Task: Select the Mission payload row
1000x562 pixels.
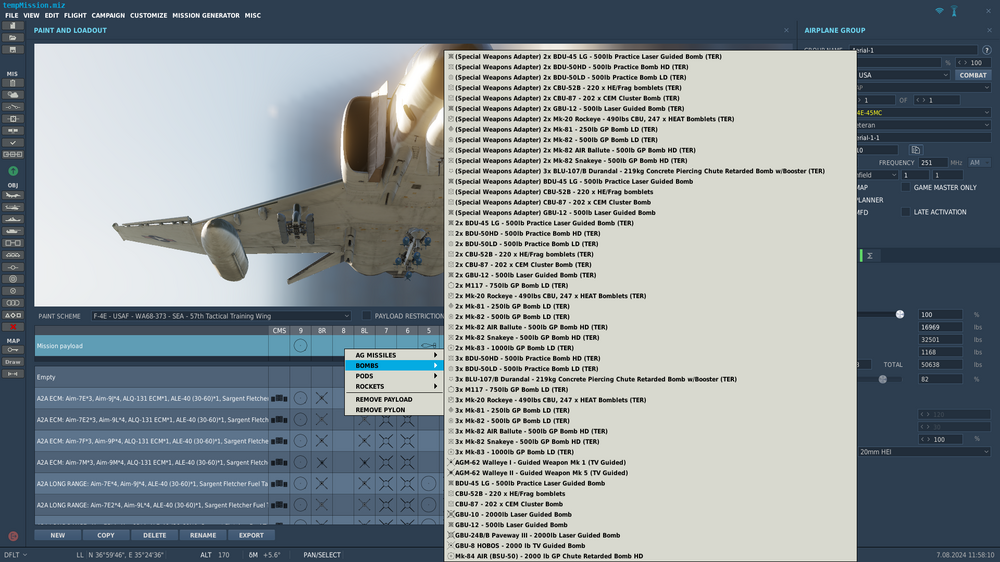Action: (x=151, y=346)
